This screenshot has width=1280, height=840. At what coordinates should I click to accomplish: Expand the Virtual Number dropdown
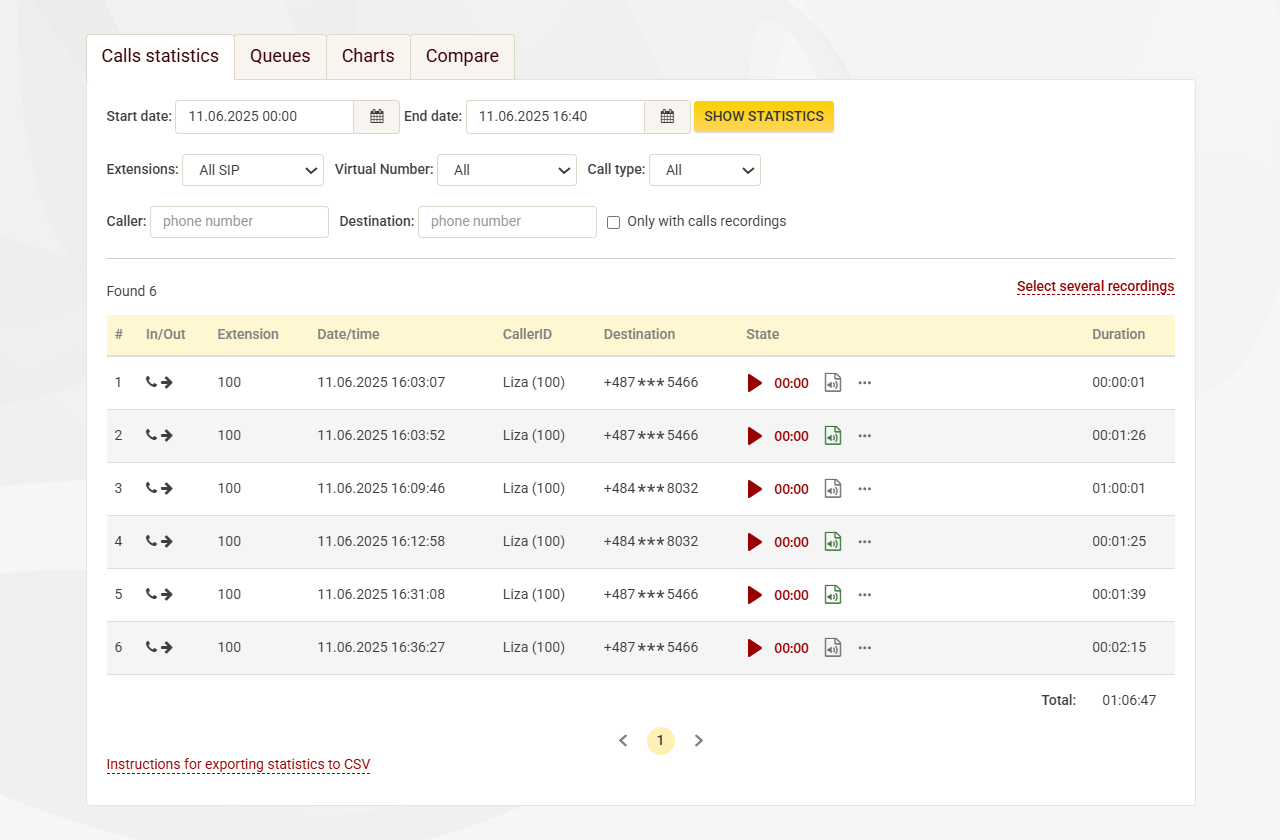point(507,170)
